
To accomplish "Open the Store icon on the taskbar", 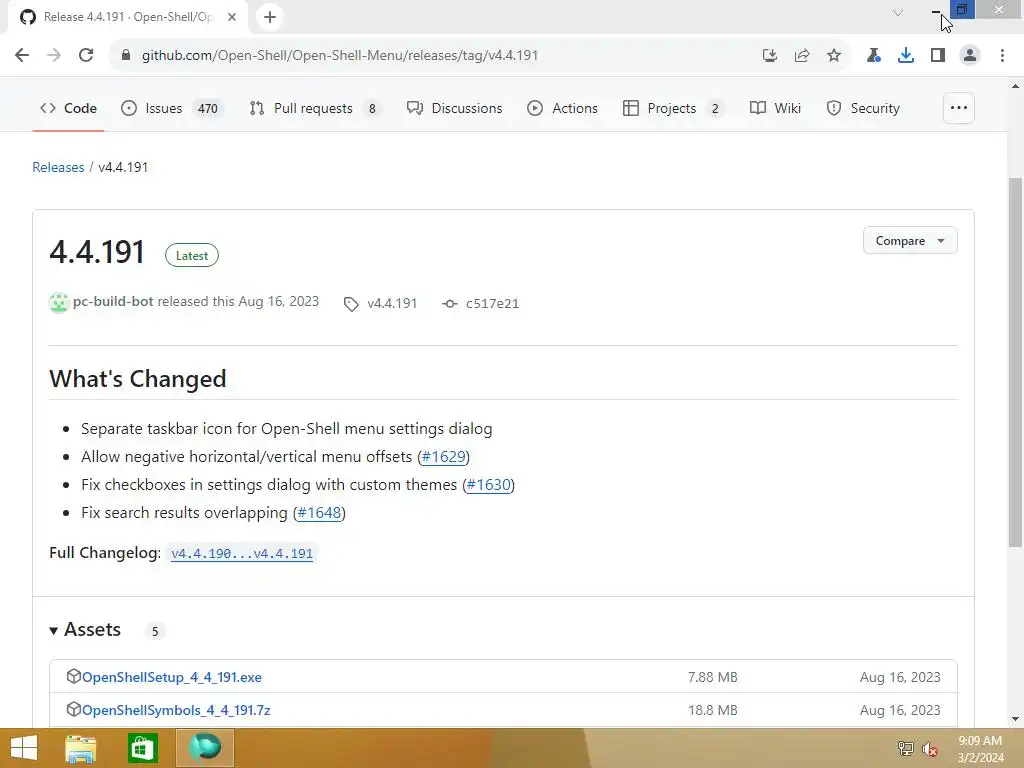I will tap(142, 748).
